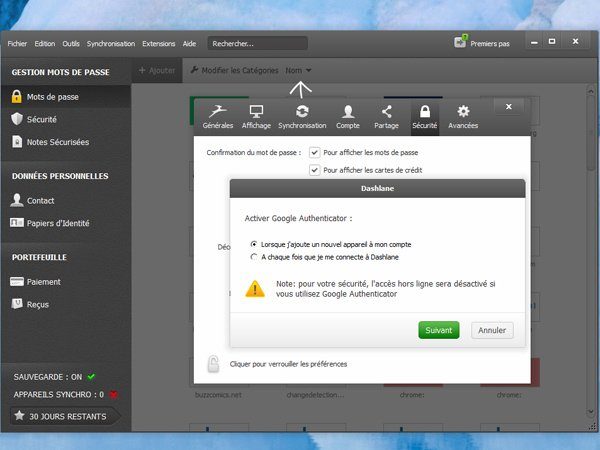The width and height of the screenshot is (600, 450).
Task: Open the Edition menu
Action: click(45, 44)
